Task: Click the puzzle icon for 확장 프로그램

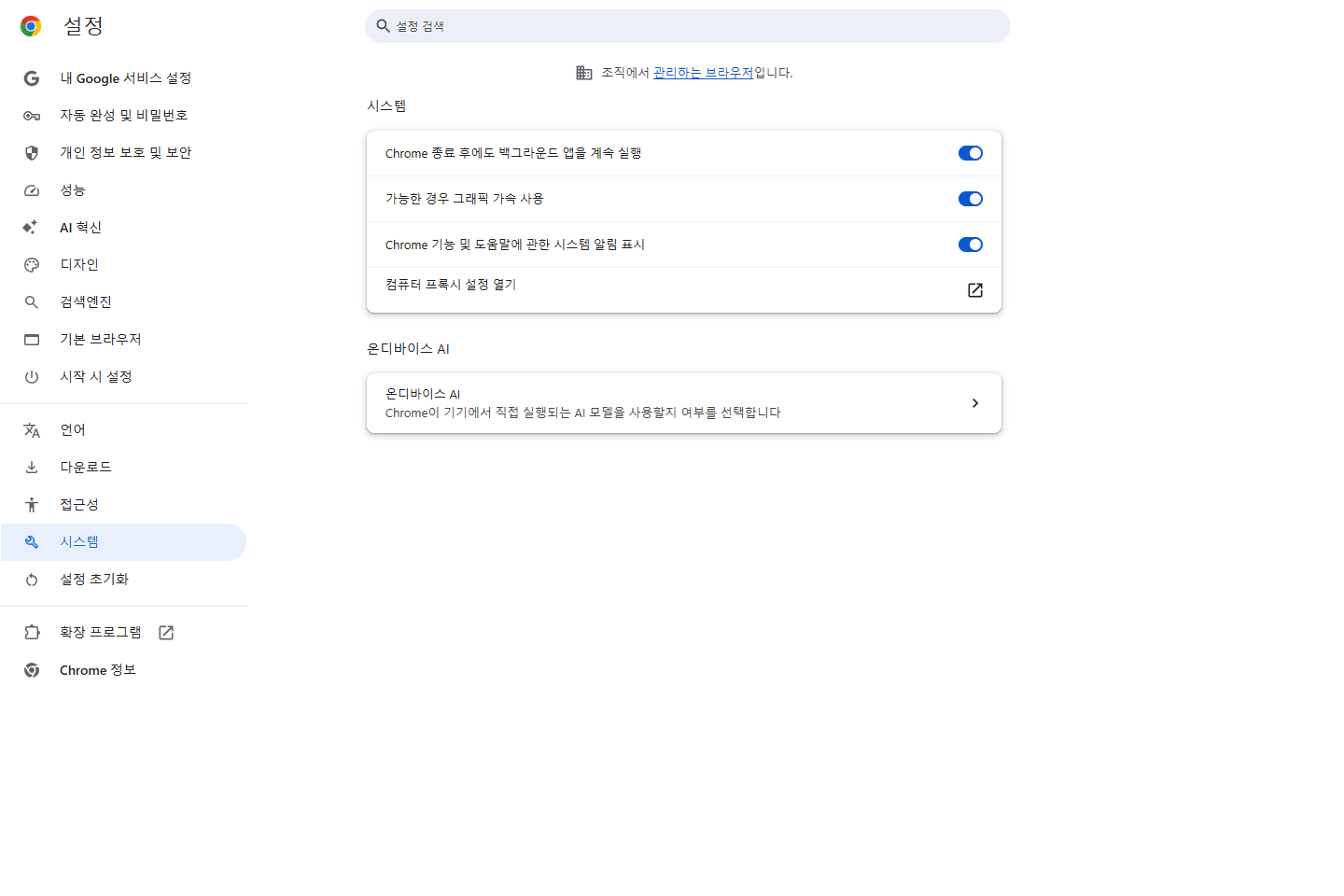Action: pos(32,633)
